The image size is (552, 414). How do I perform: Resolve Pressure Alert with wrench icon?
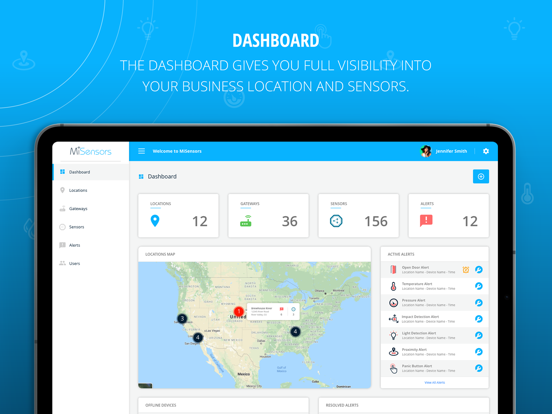point(478,302)
